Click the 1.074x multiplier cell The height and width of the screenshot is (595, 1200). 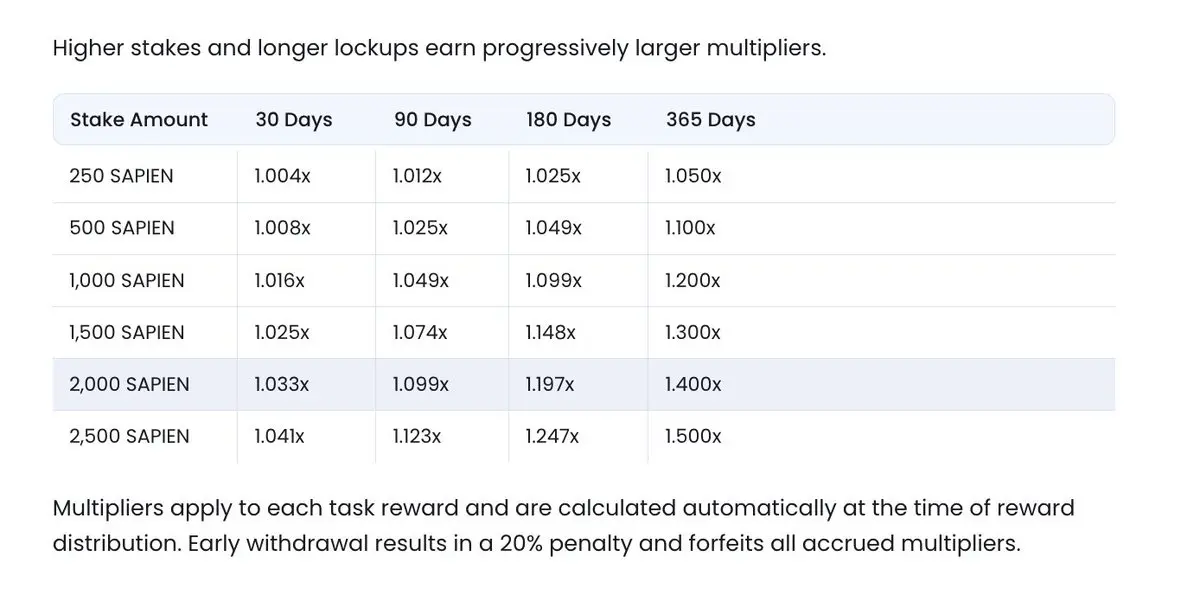point(420,333)
